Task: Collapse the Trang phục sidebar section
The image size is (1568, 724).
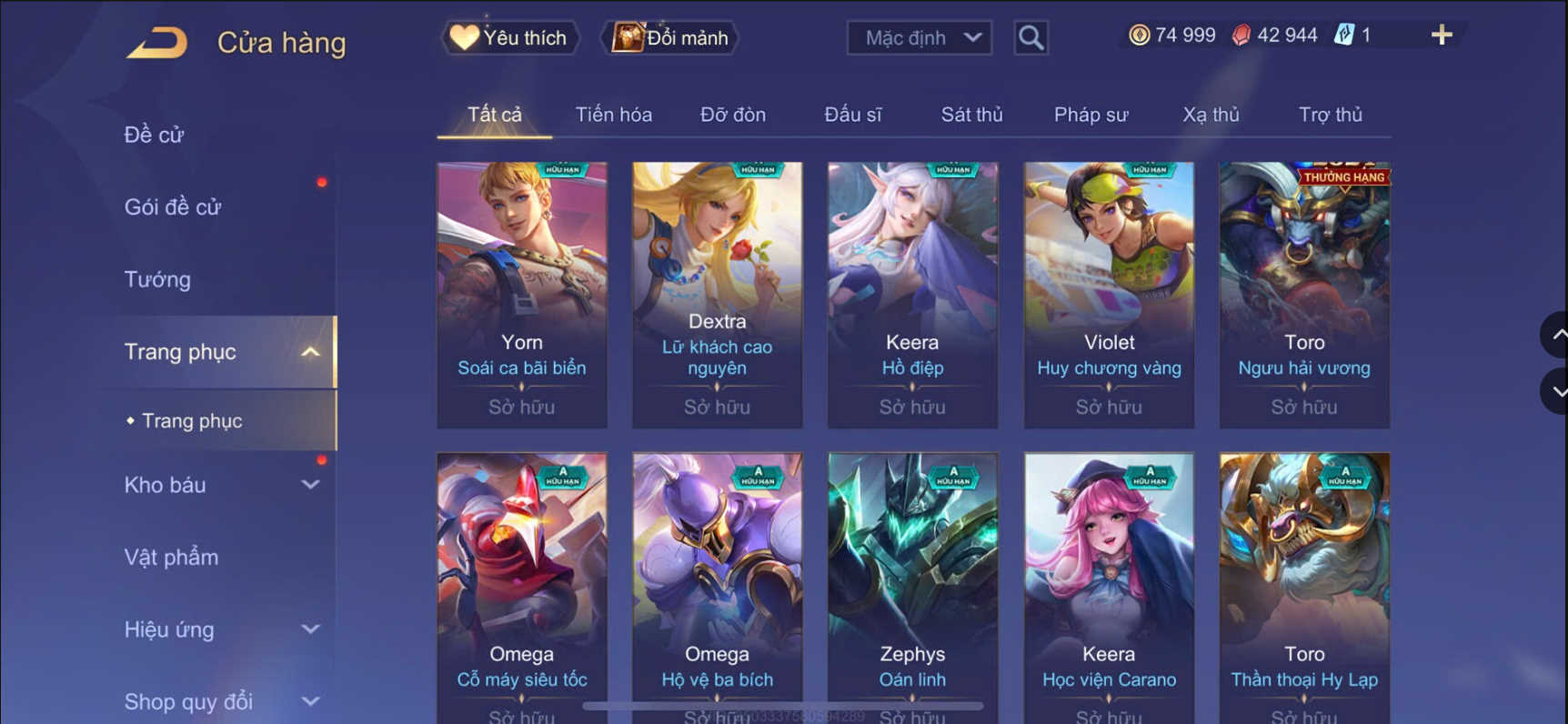Action: click(310, 352)
